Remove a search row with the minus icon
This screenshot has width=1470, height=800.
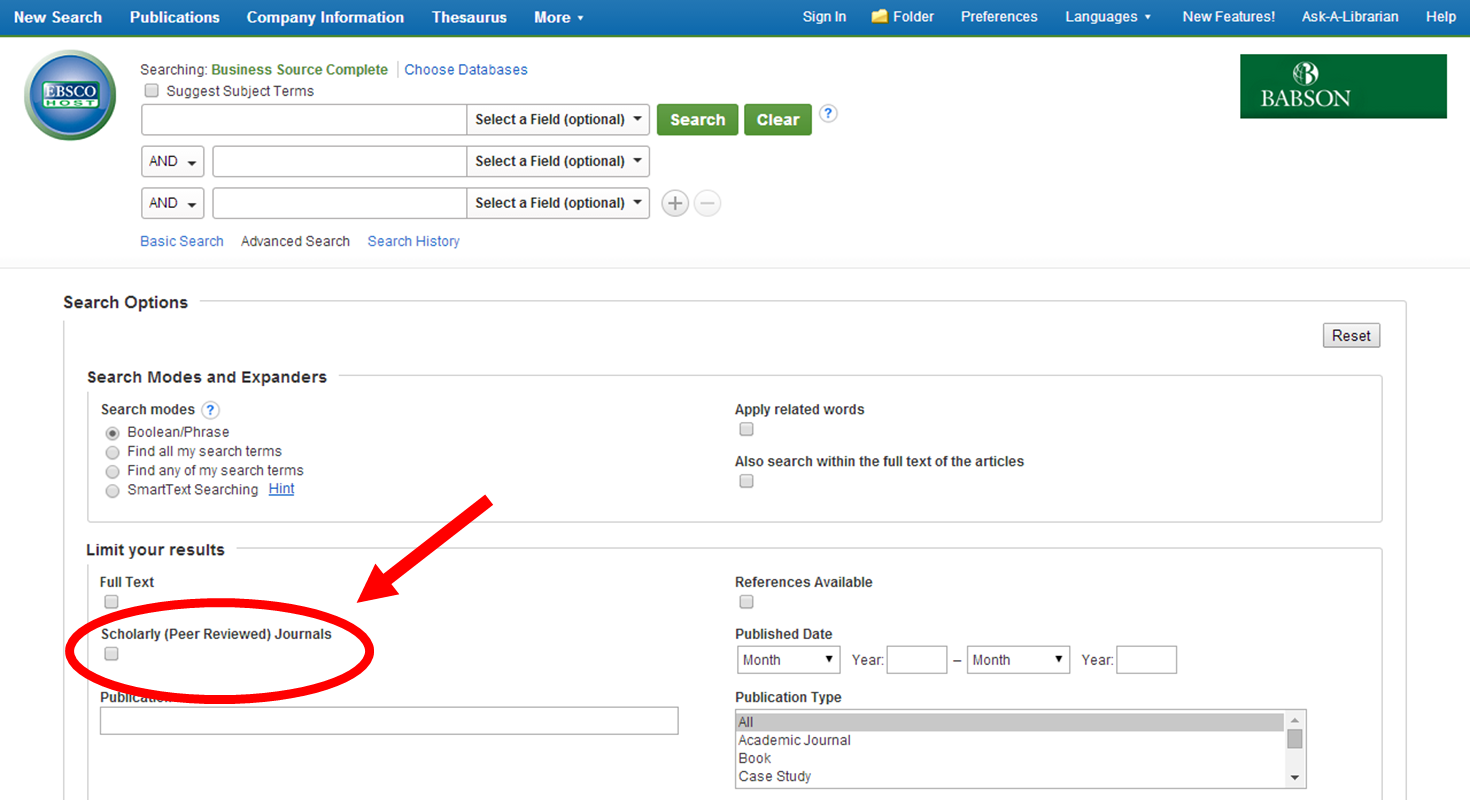[708, 203]
